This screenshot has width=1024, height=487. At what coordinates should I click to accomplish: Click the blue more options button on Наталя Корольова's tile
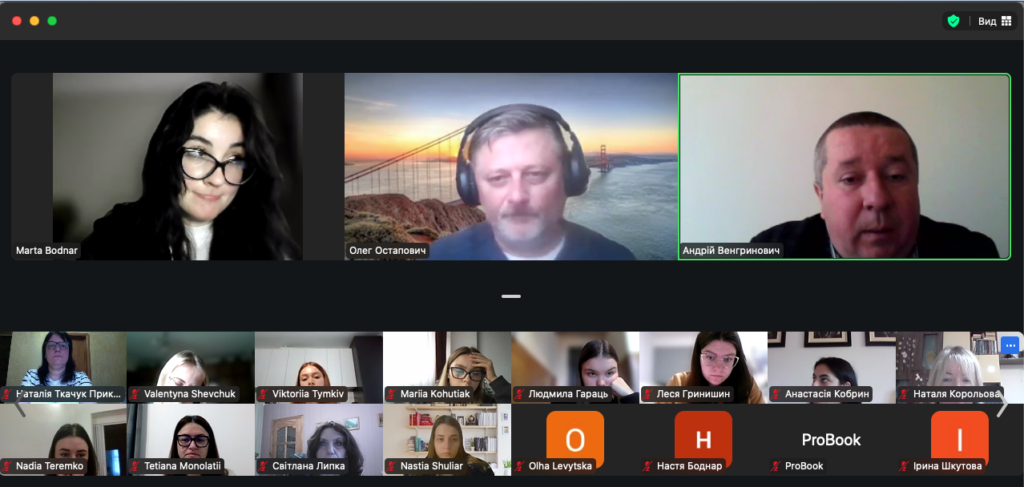coord(1009,345)
